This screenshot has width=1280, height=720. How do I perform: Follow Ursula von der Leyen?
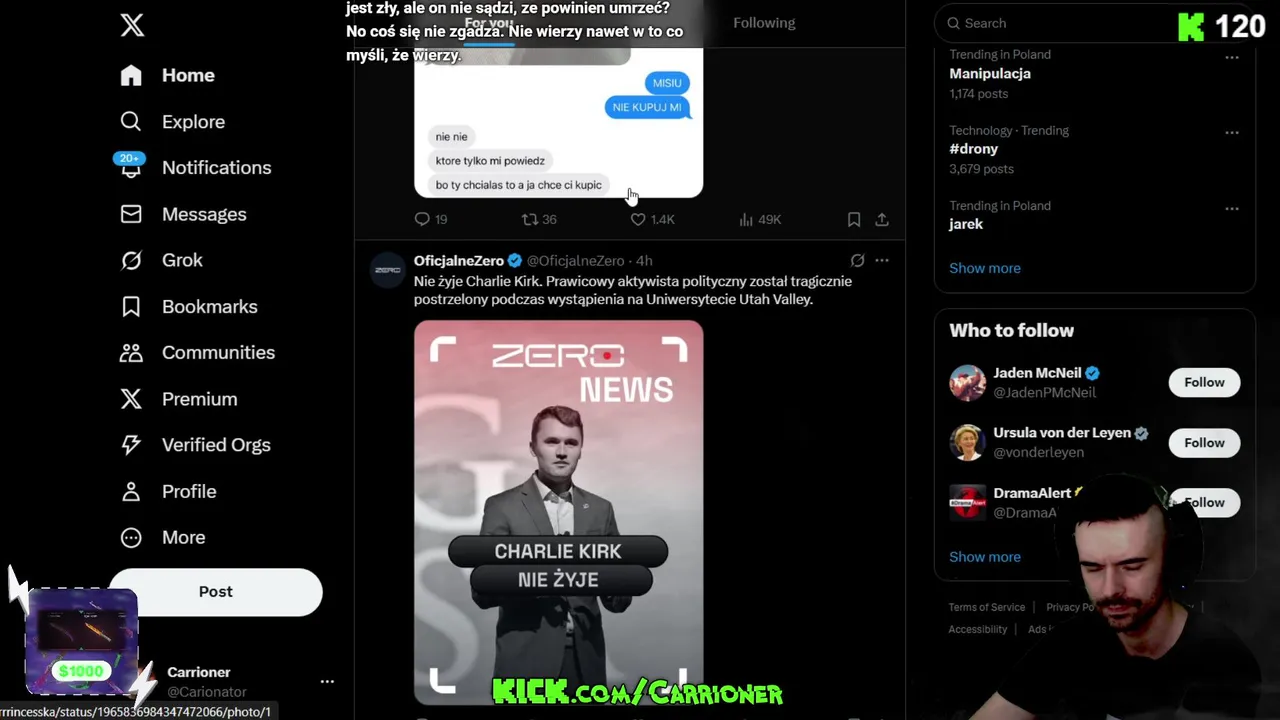pyautogui.click(x=1204, y=442)
